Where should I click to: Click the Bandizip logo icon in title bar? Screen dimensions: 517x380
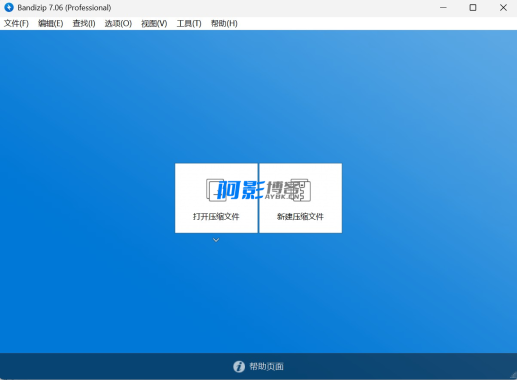9,7
